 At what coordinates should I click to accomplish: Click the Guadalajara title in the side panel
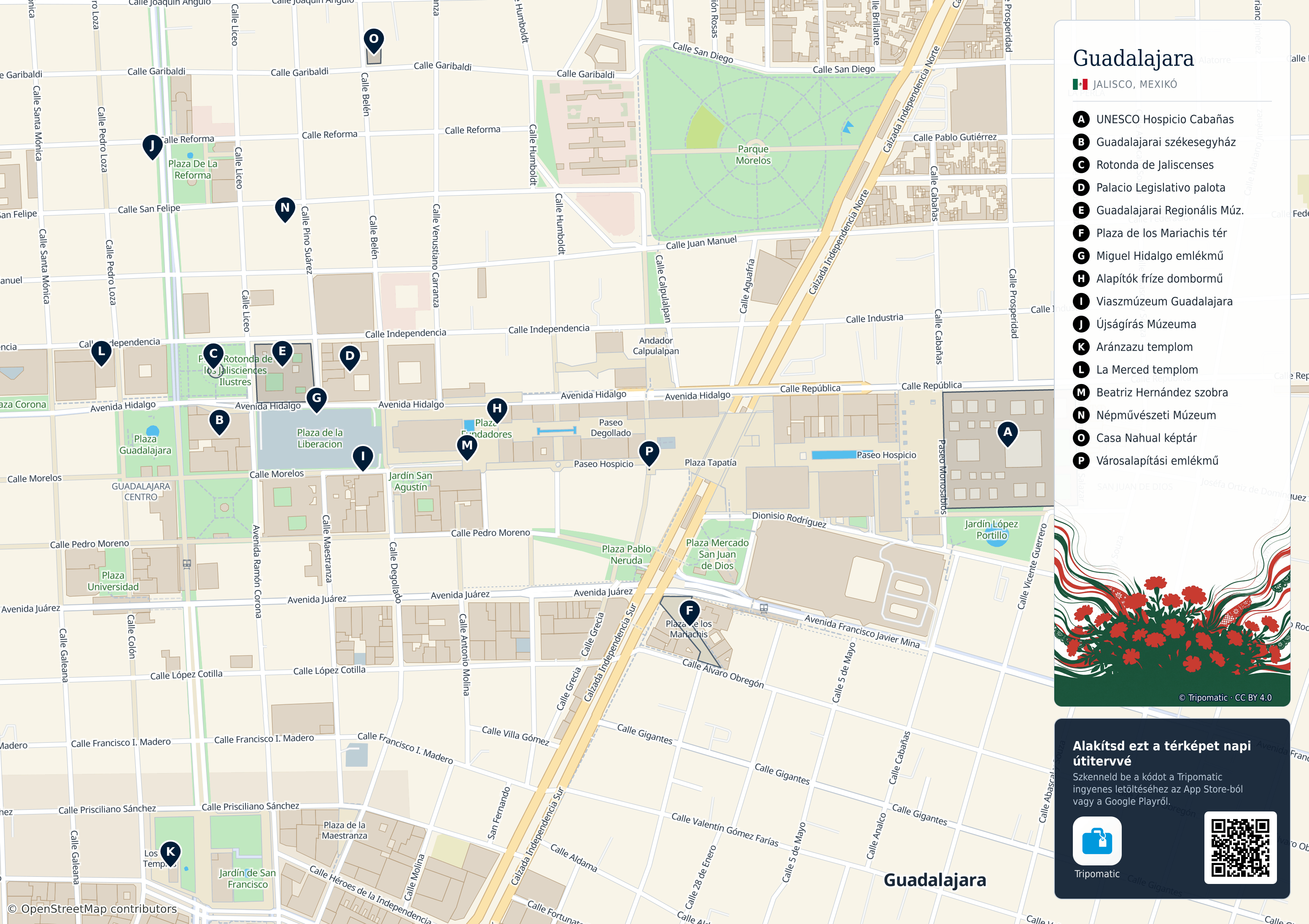click(1133, 58)
